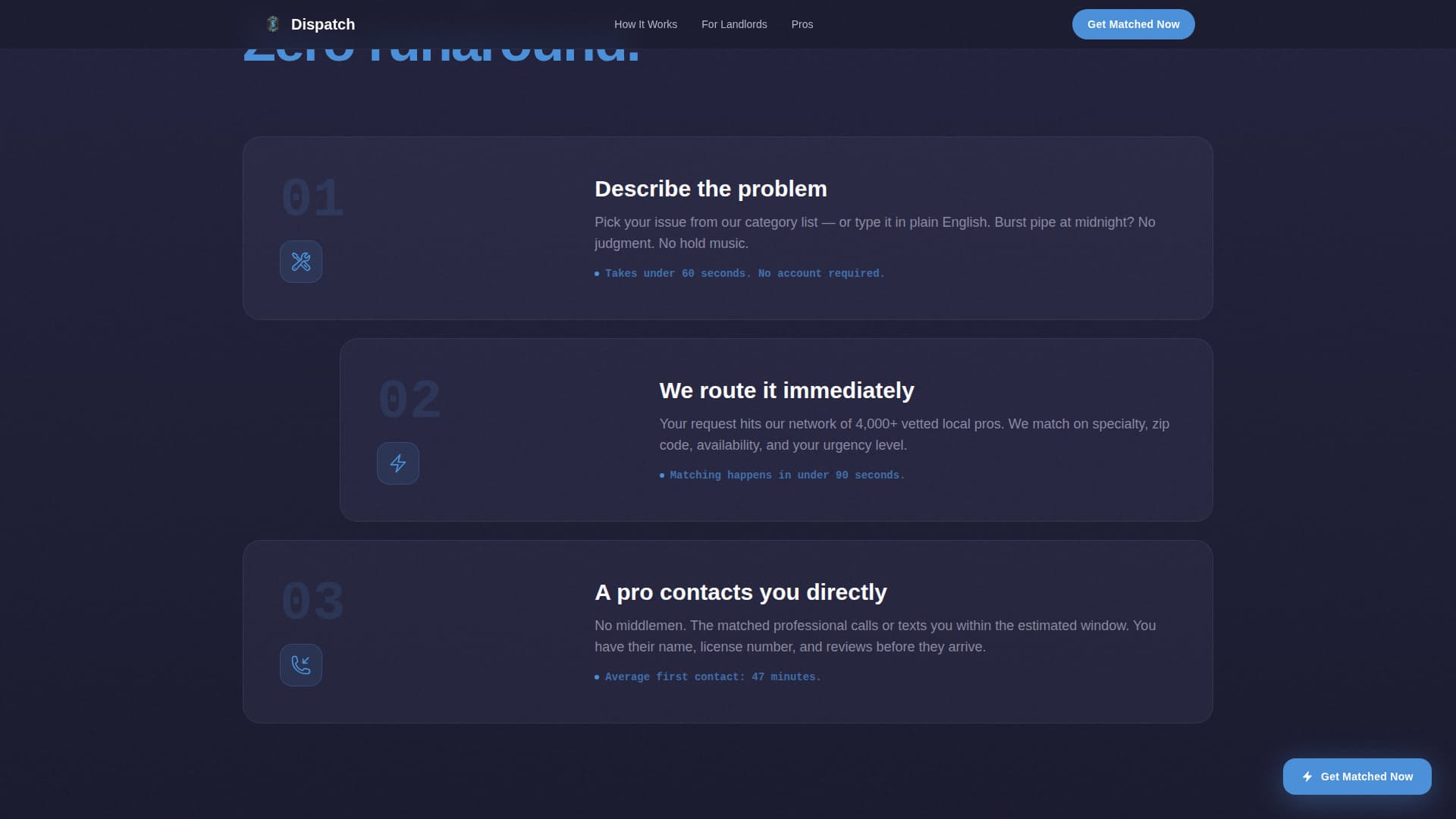Click the Dispatch brand name

click(x=323, y=24)
